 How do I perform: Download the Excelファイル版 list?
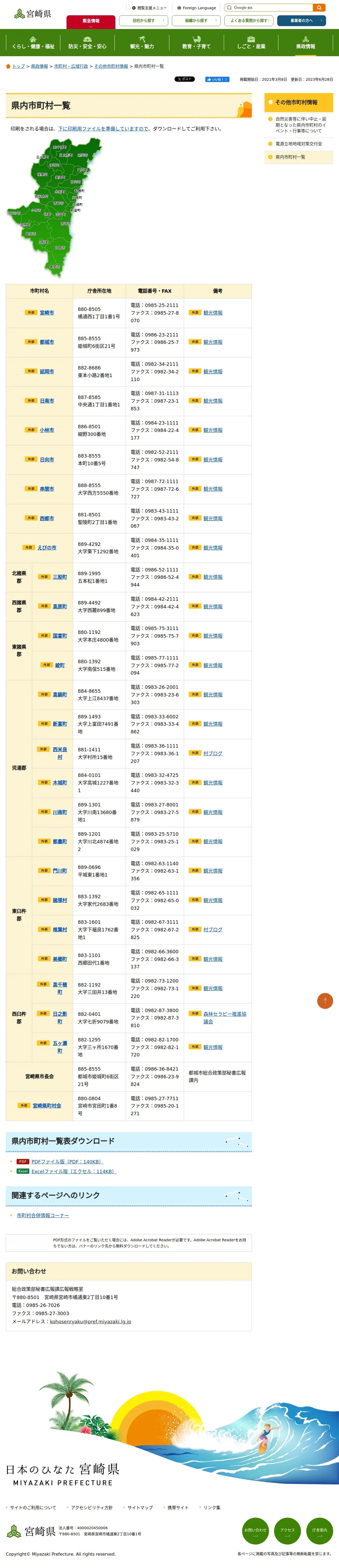coord(74,1171)
